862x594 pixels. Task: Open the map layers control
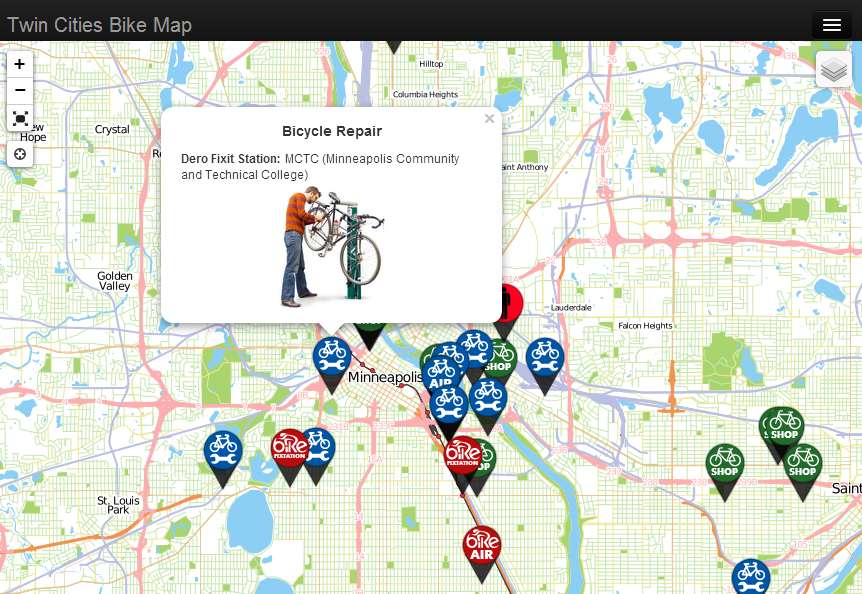pos(833,69)
